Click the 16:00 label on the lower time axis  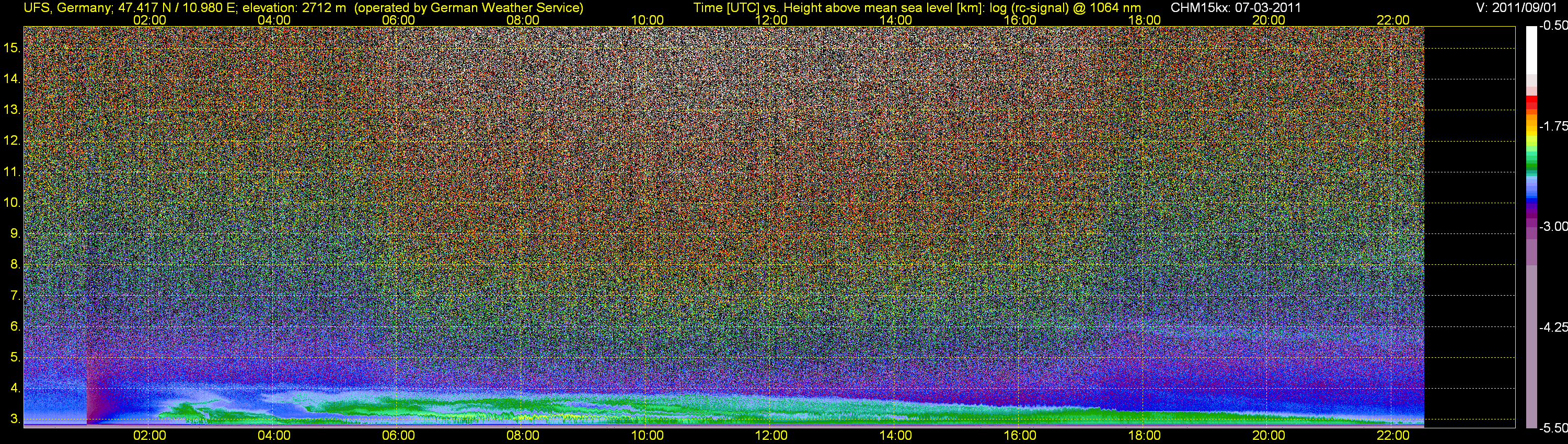(x=1020, y=436)
